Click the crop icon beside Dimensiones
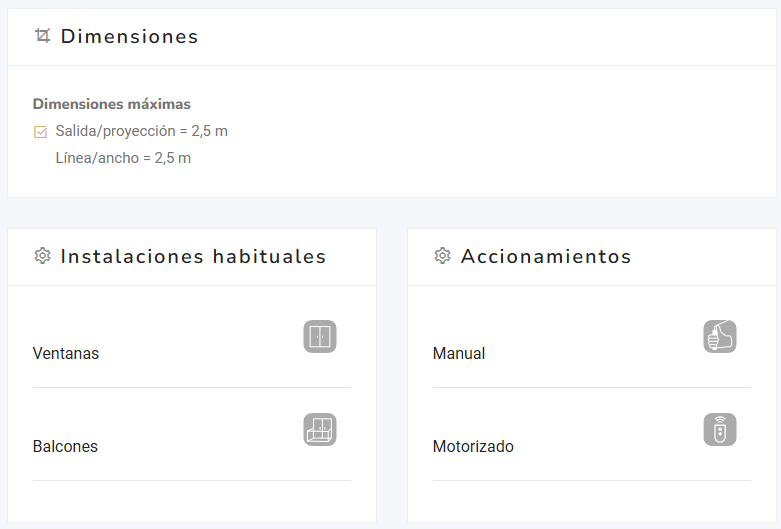Image resolution: width=781 pixels, height=529 pixels. coord(42,36)
